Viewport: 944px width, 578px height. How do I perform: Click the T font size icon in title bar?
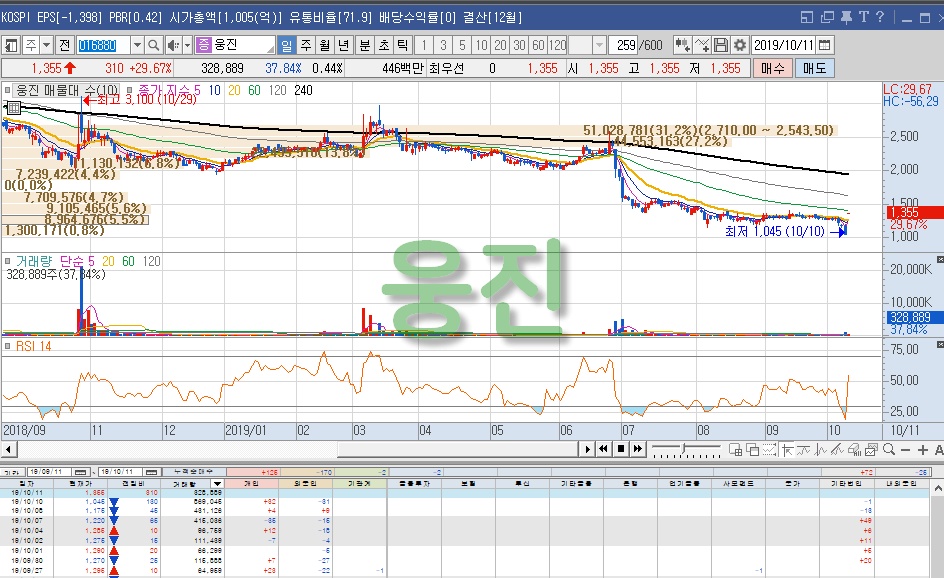pos(863,17)
